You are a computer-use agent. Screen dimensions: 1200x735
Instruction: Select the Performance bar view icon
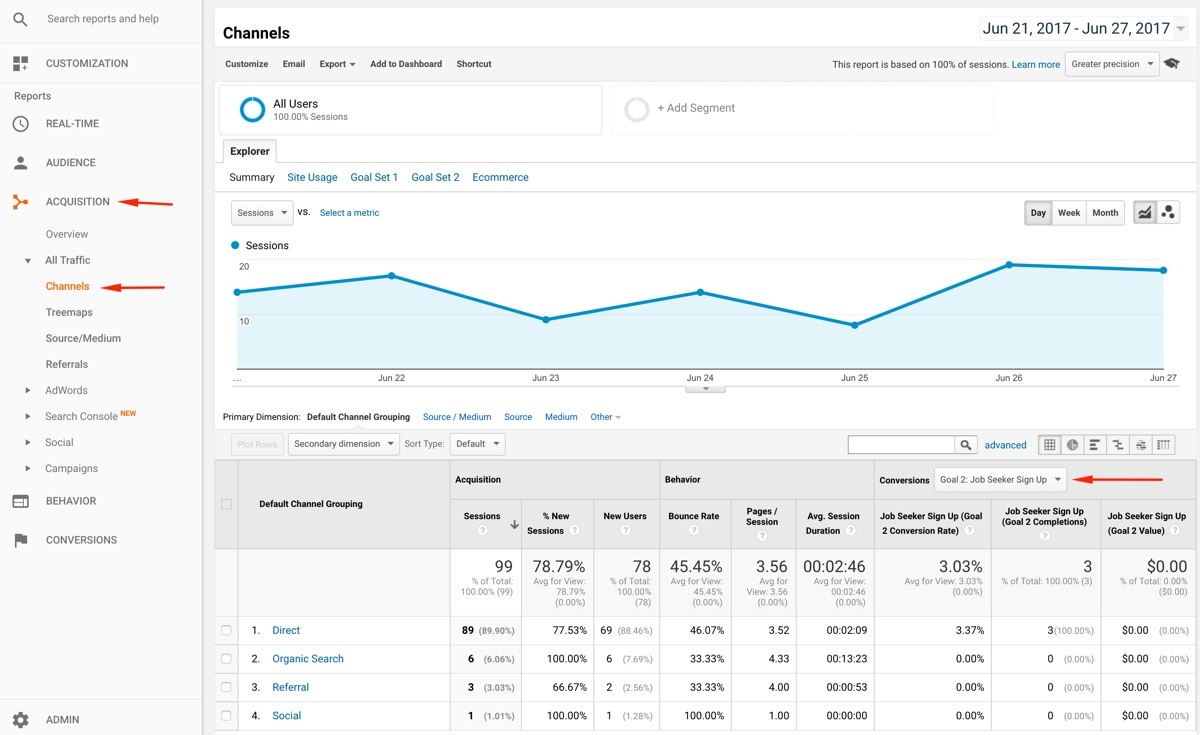1095,445
